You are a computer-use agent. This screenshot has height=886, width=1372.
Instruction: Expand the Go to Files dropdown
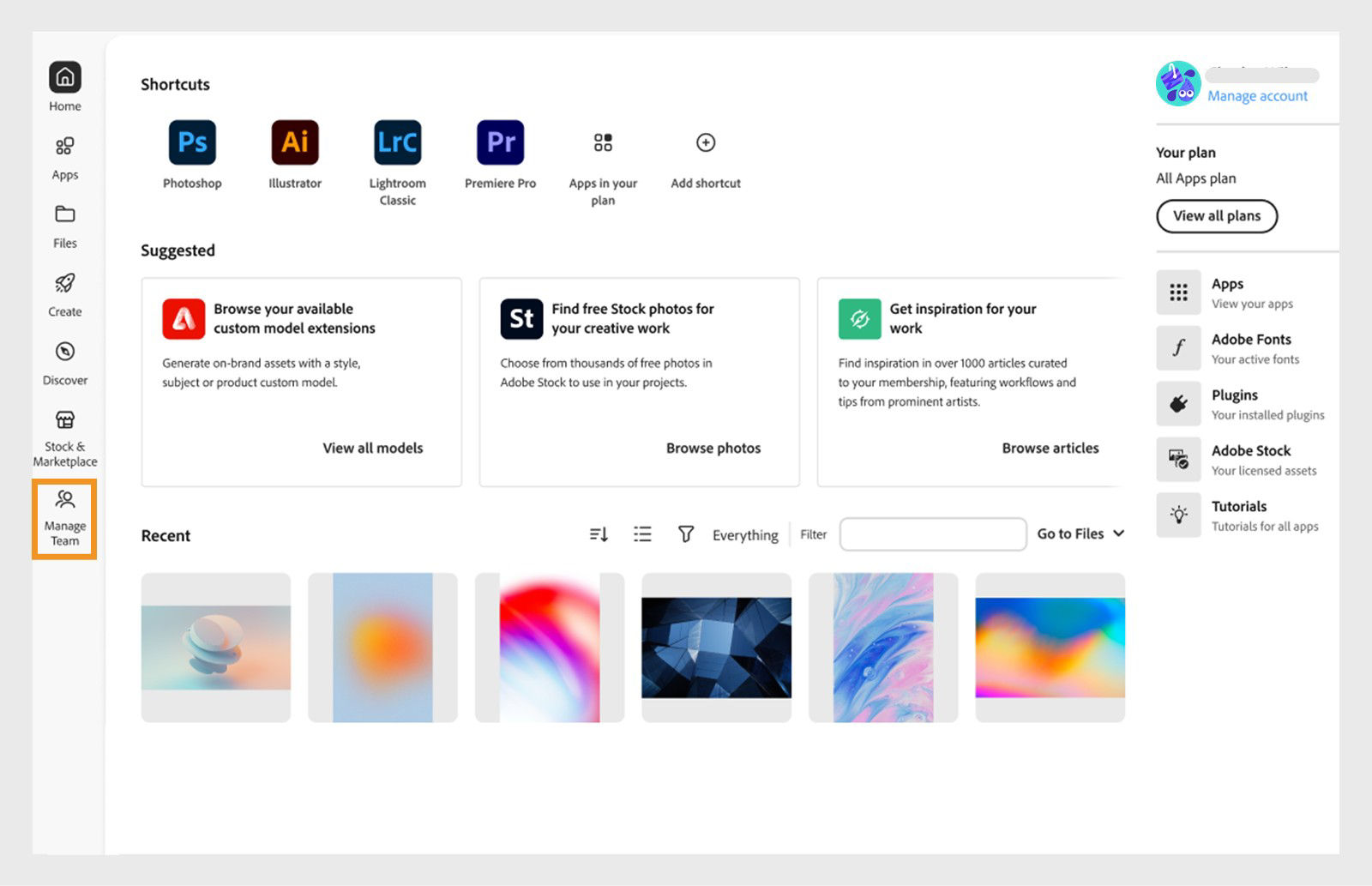click(x=1080, y=533)
